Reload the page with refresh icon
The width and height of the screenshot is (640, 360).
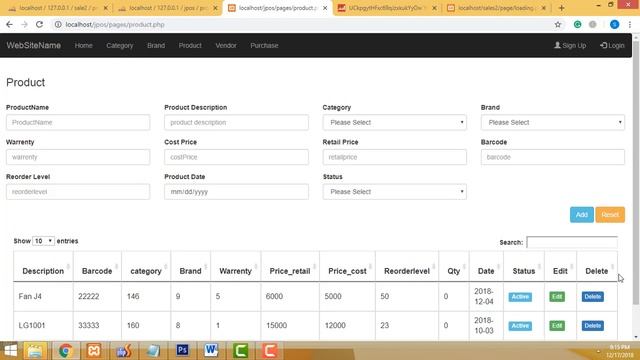(39, 24)
